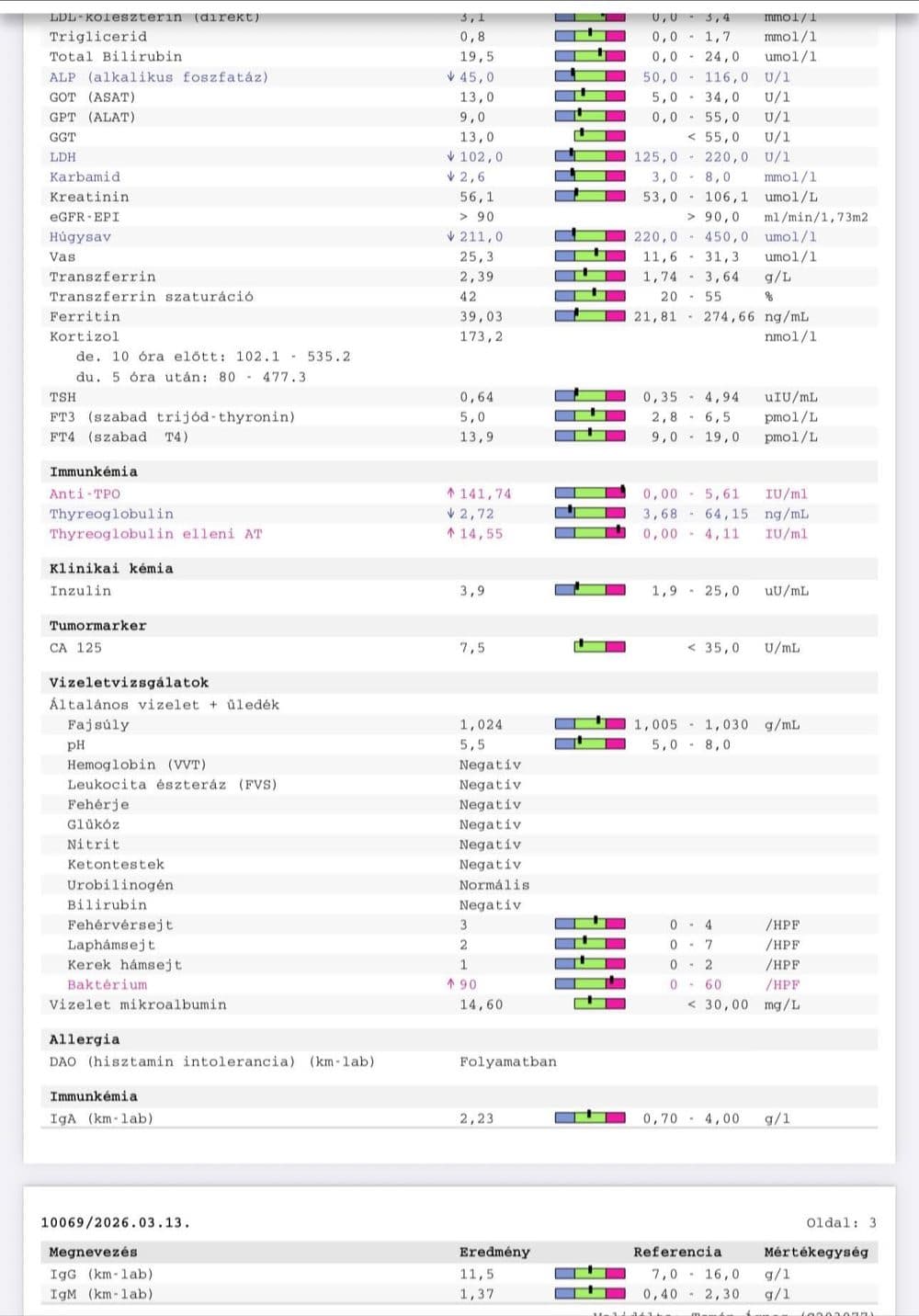Click the 'Oldal: 3' page indicator

point(842,1222)
